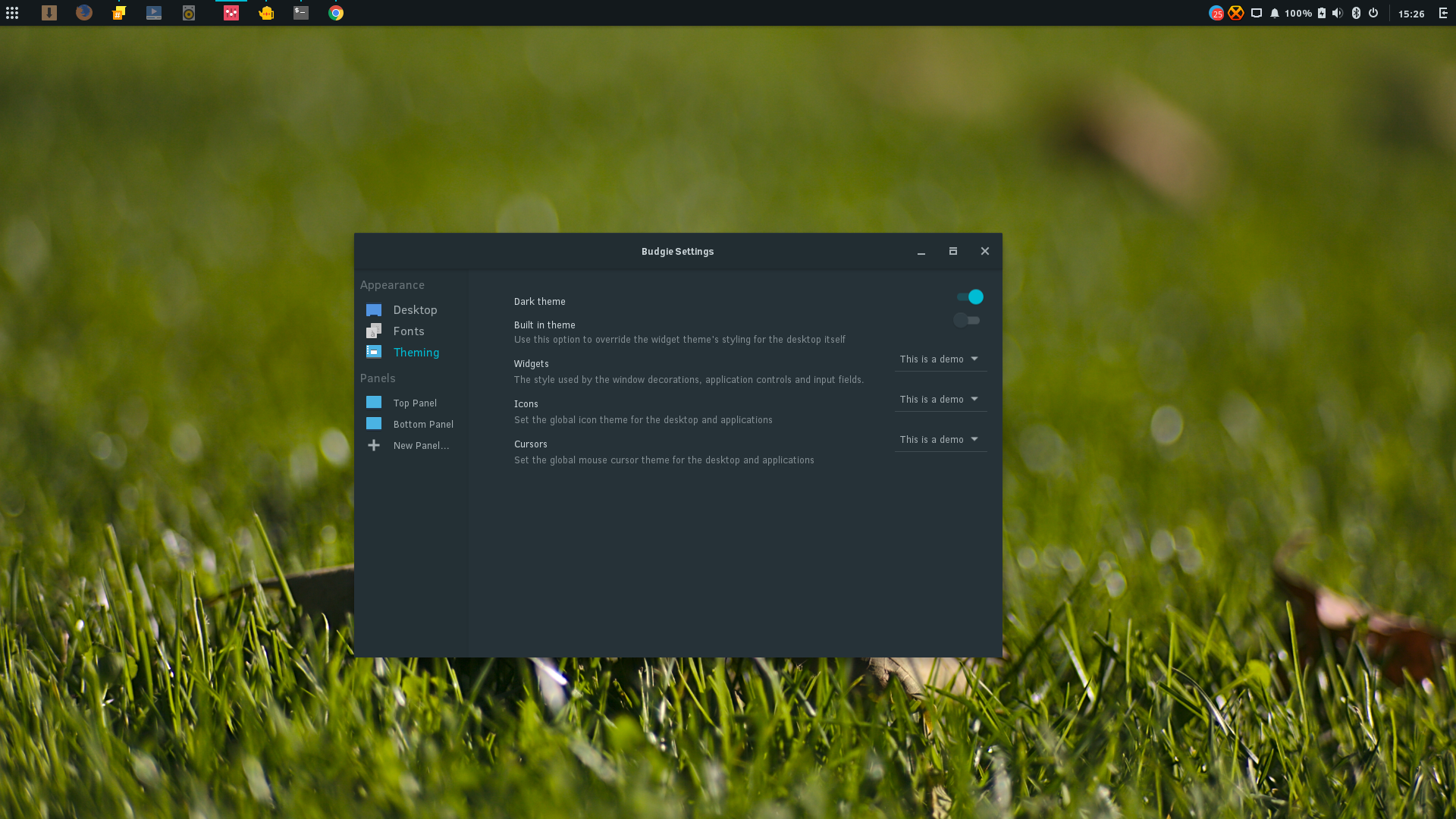This screenshot has height=819, width=1456.
Task: Click the Fonts icon in sidebar
Action: click(x=374, y=331)
